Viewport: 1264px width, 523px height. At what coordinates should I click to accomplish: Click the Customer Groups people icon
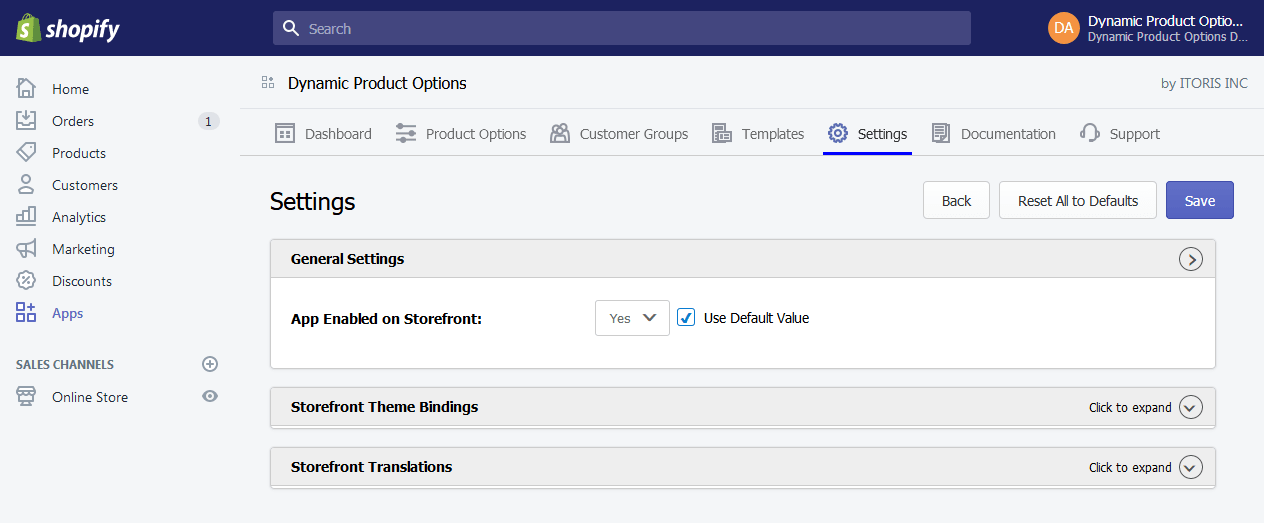560,133
